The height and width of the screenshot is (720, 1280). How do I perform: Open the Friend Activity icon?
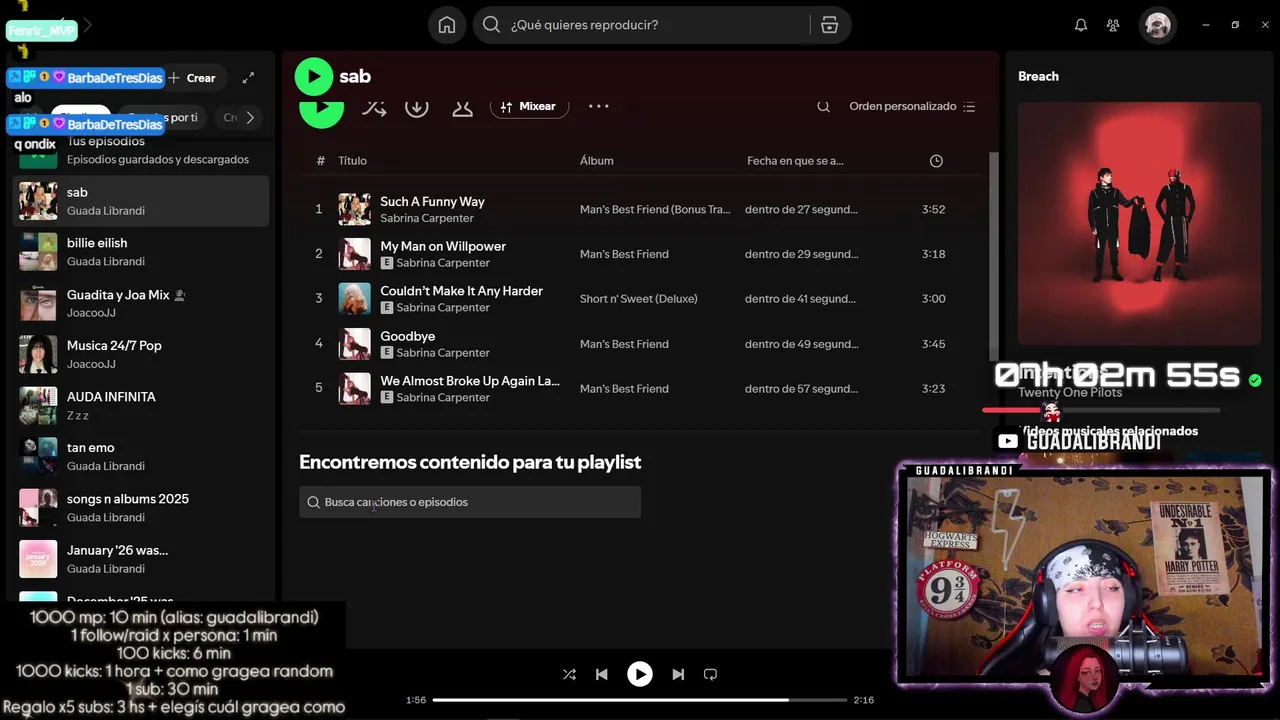1113,25
